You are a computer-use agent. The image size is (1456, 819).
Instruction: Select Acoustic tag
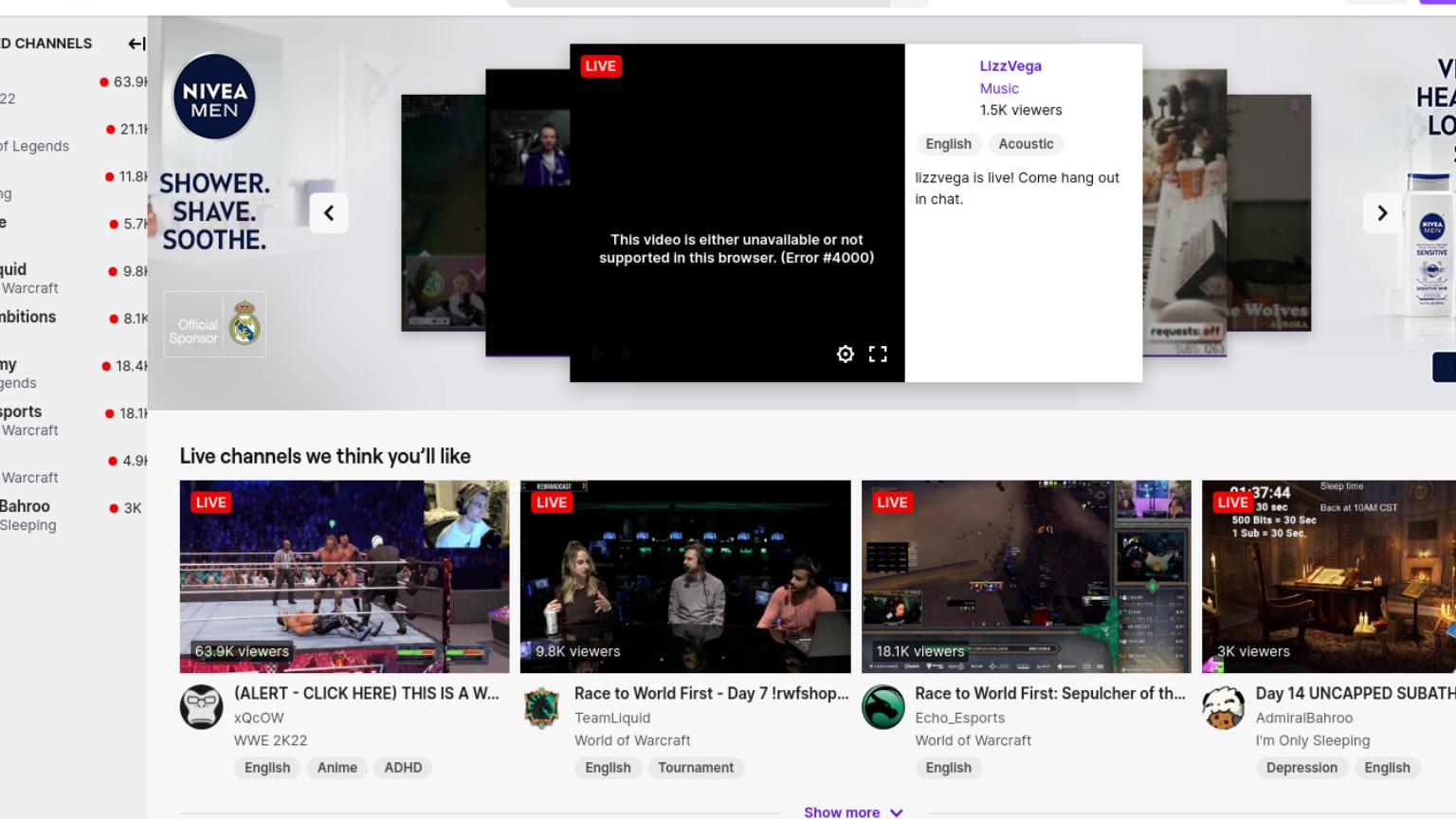pyautogui.click(x=1026, y=144)
